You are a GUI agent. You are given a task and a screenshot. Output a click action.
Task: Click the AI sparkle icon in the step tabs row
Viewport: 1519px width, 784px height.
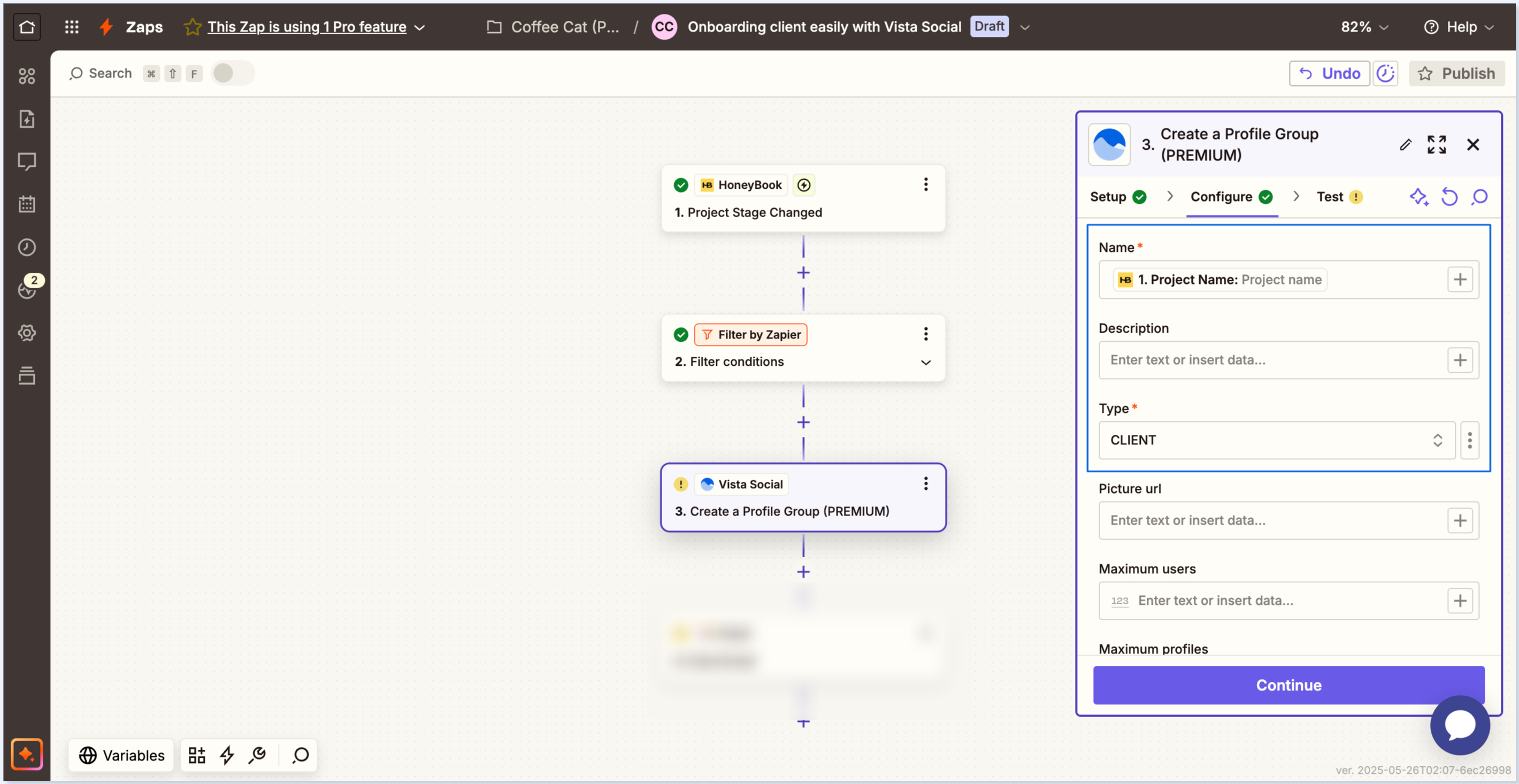[x=1419, y=197]
